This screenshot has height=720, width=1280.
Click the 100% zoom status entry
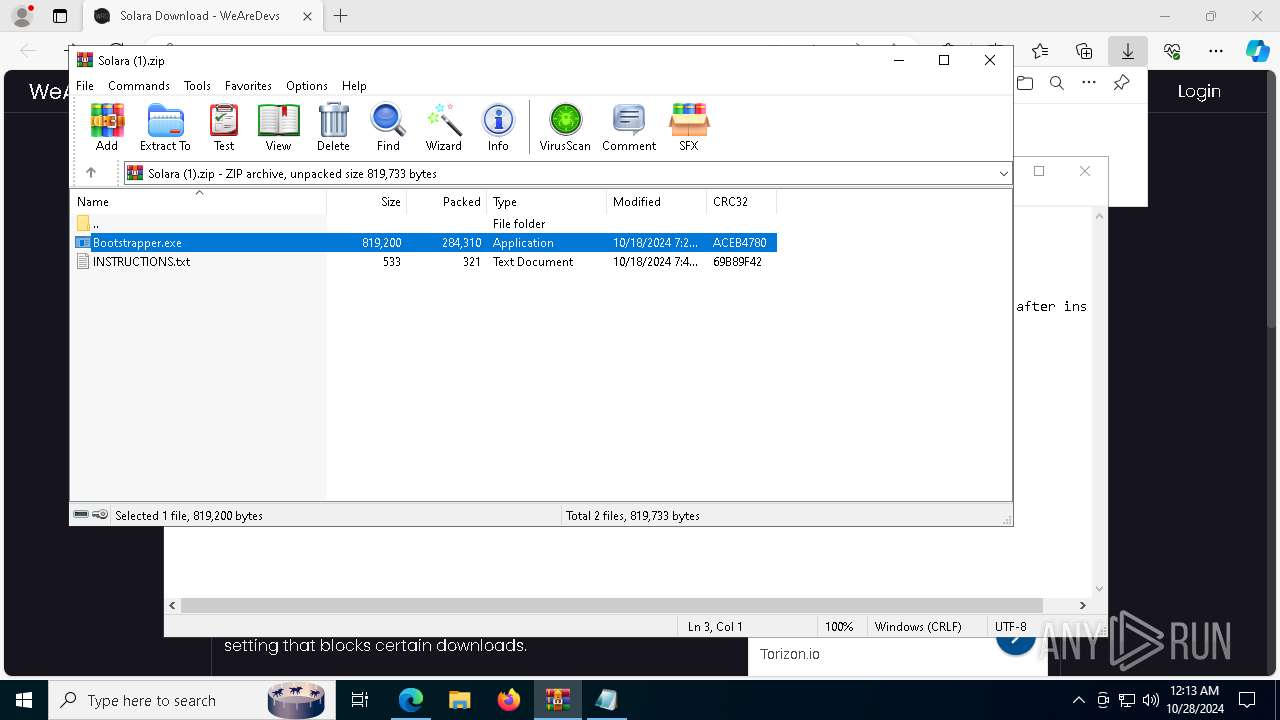(839, 627)
